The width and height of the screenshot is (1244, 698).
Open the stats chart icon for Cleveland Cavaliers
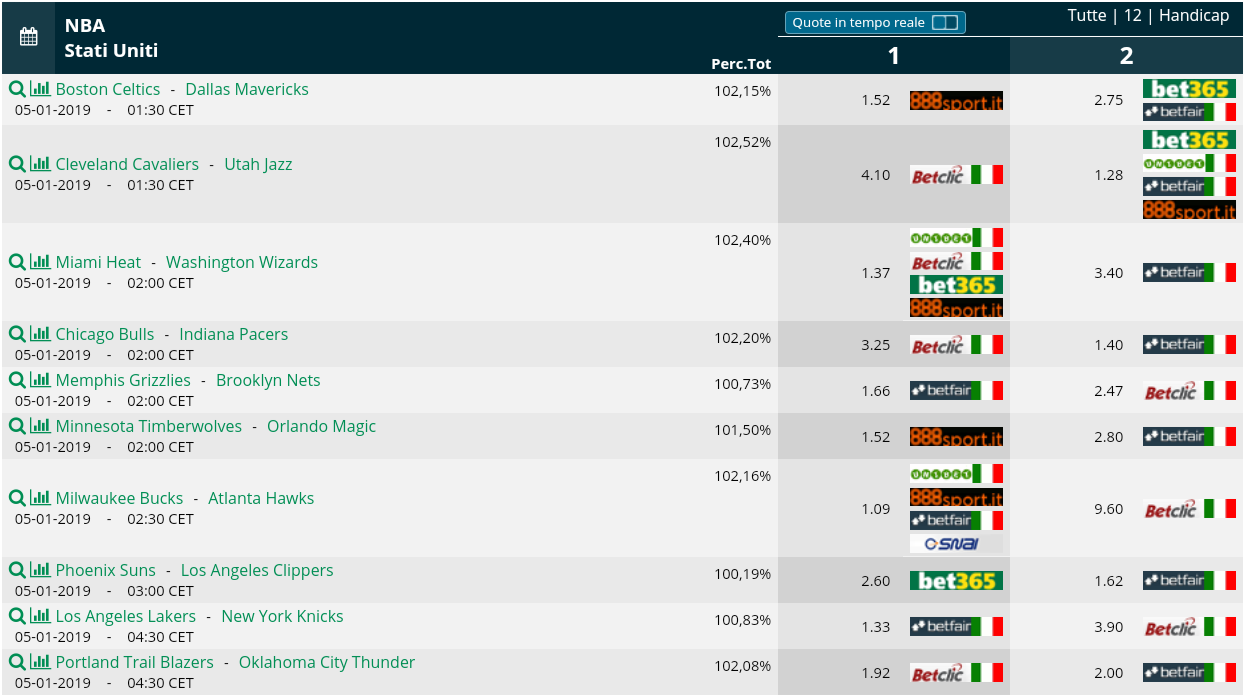[x=40, y=163]
